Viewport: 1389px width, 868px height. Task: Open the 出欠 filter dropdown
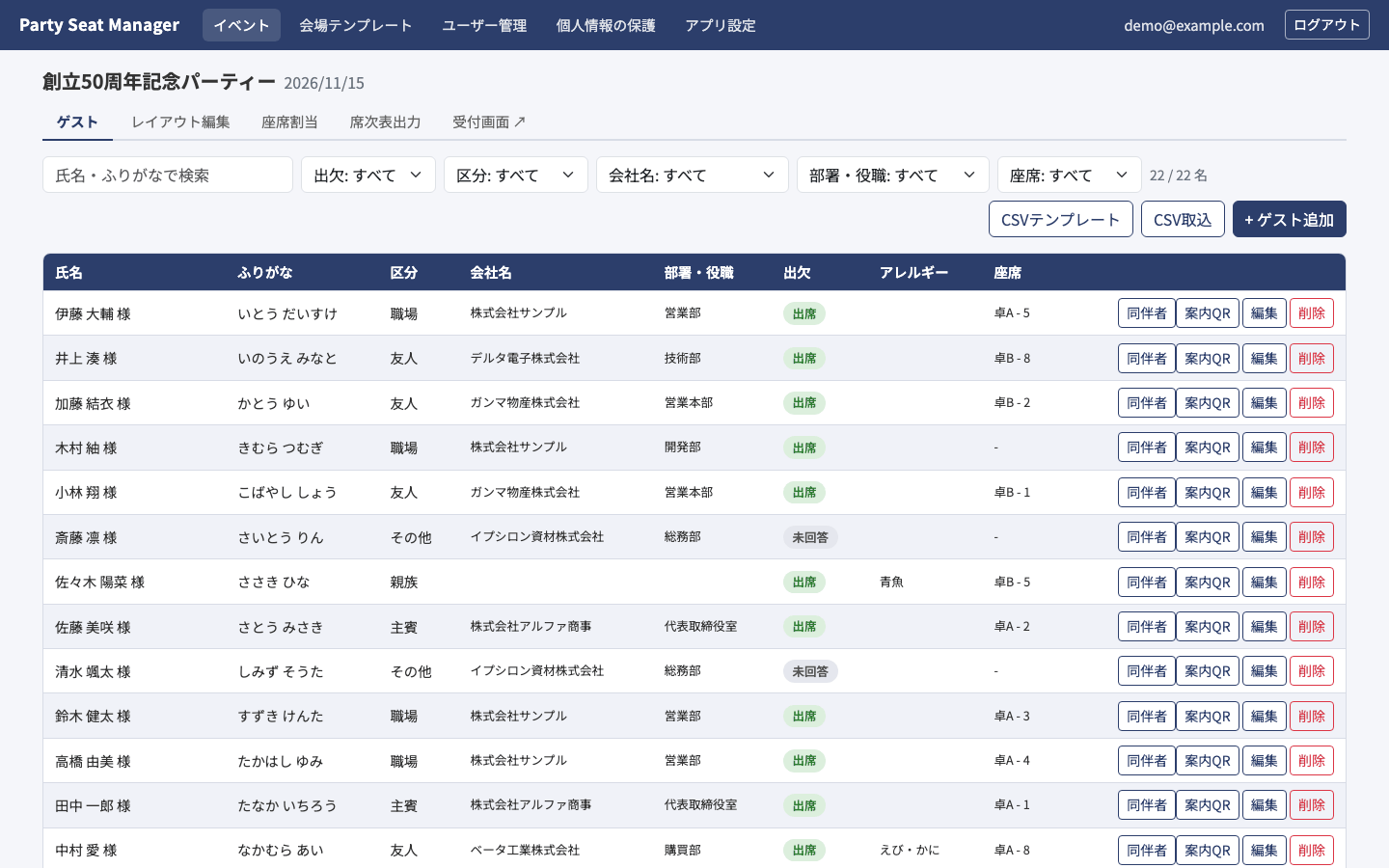pyautogui.click(x=368, y=175)
